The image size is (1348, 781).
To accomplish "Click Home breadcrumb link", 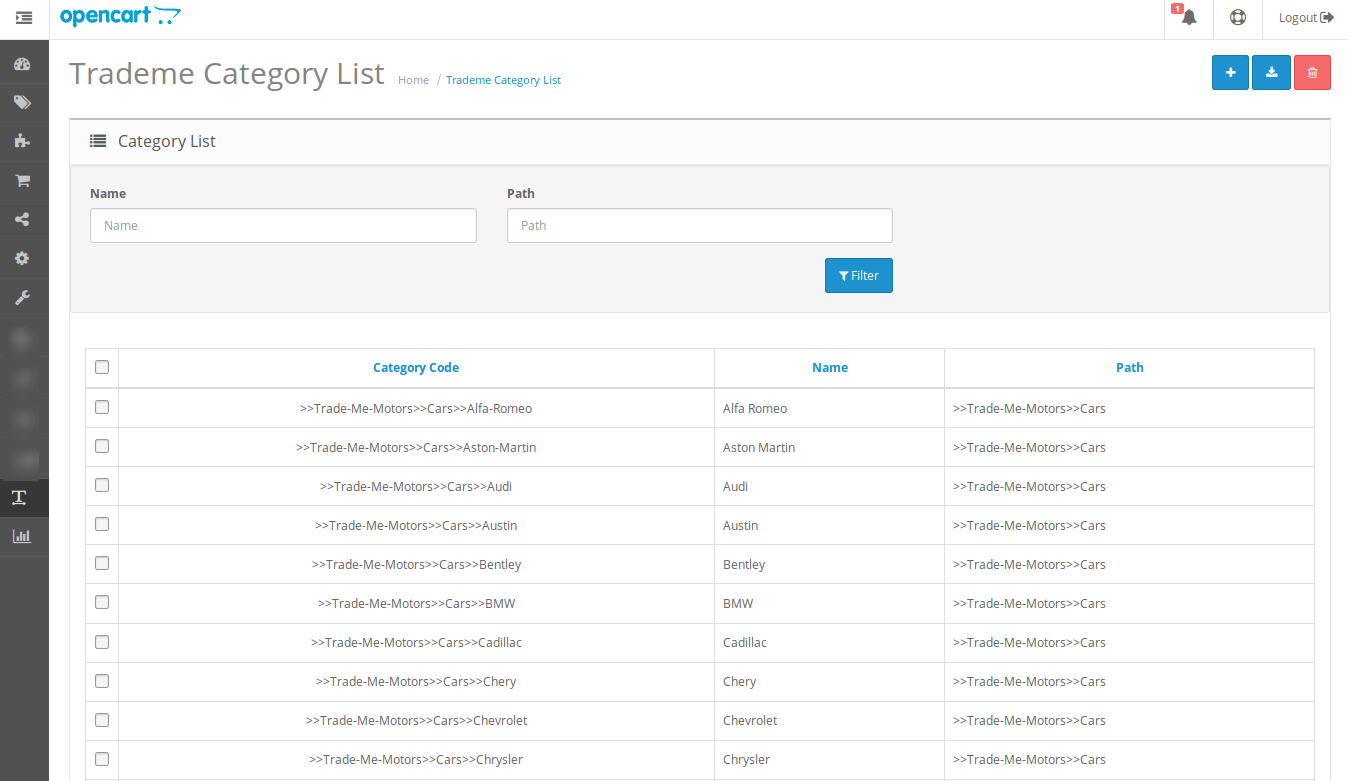I will [x=413, y=80].
